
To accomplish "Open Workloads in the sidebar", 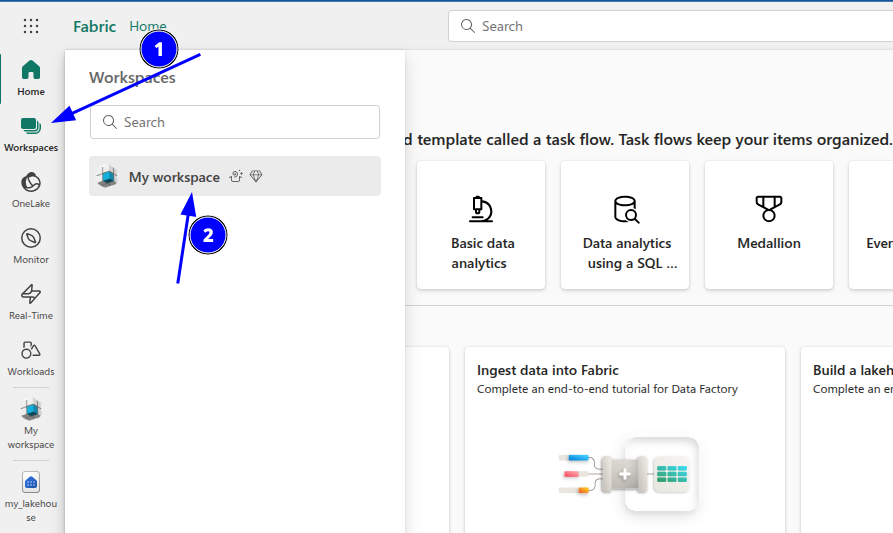I will [x=31, y=358].
